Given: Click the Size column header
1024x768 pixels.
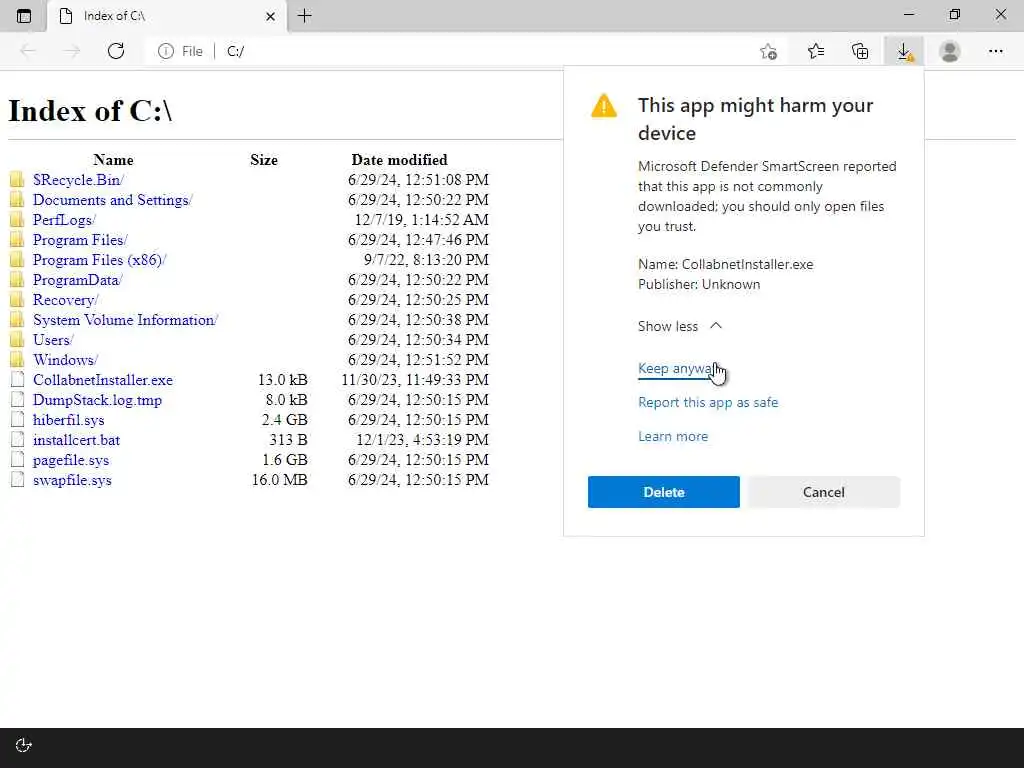Looking at the screenshot, I should pos(264,160).
